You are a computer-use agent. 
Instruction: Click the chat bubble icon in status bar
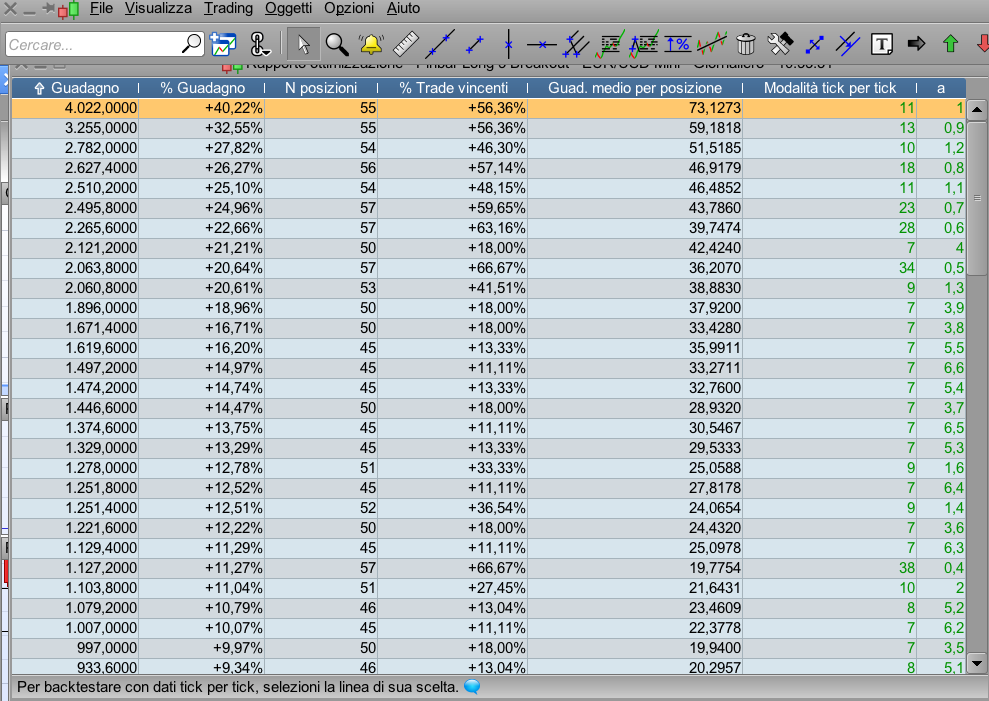(472, 687)
